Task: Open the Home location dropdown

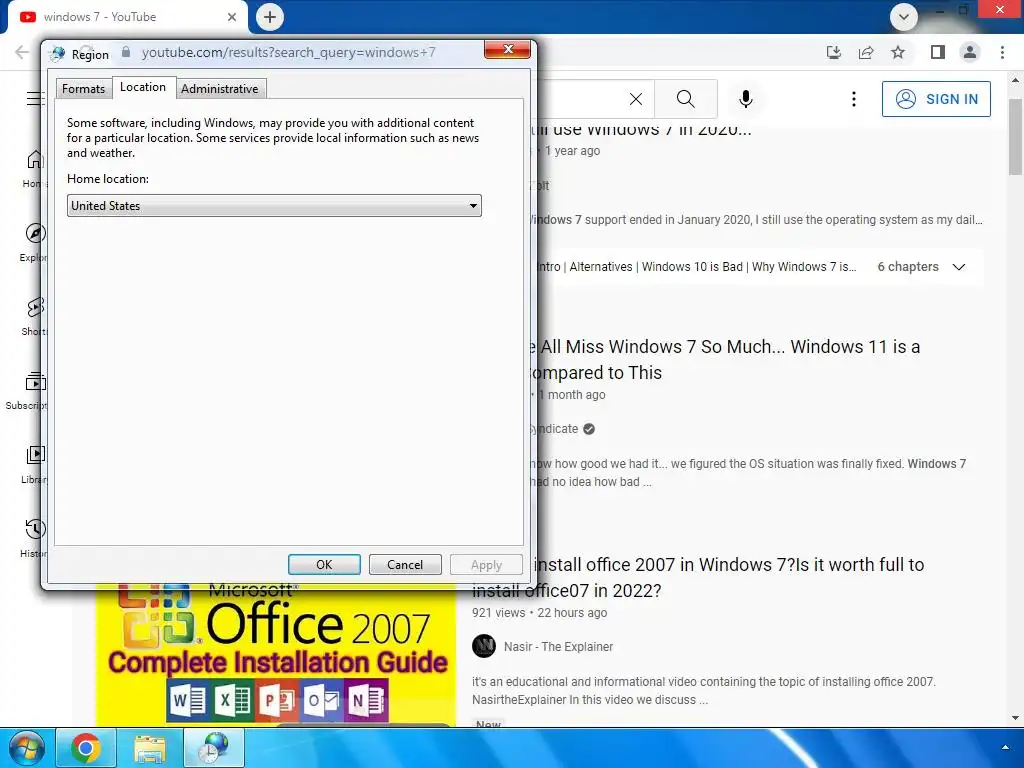Action: tap(274, 206)
